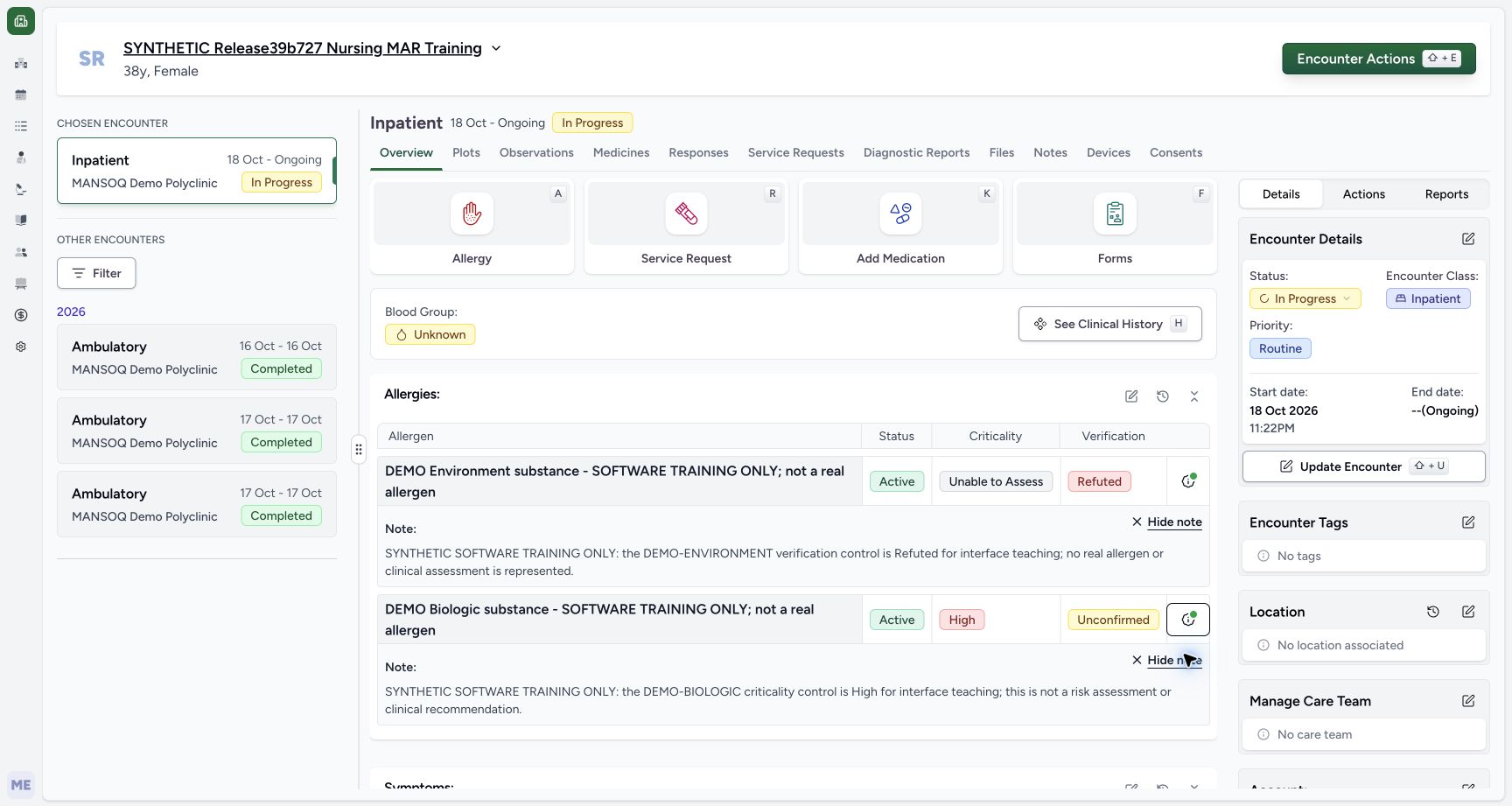The width and height of the screenshot is (1512, 806).
Task: View allergies history clock icon
Action: point(1163,396)
